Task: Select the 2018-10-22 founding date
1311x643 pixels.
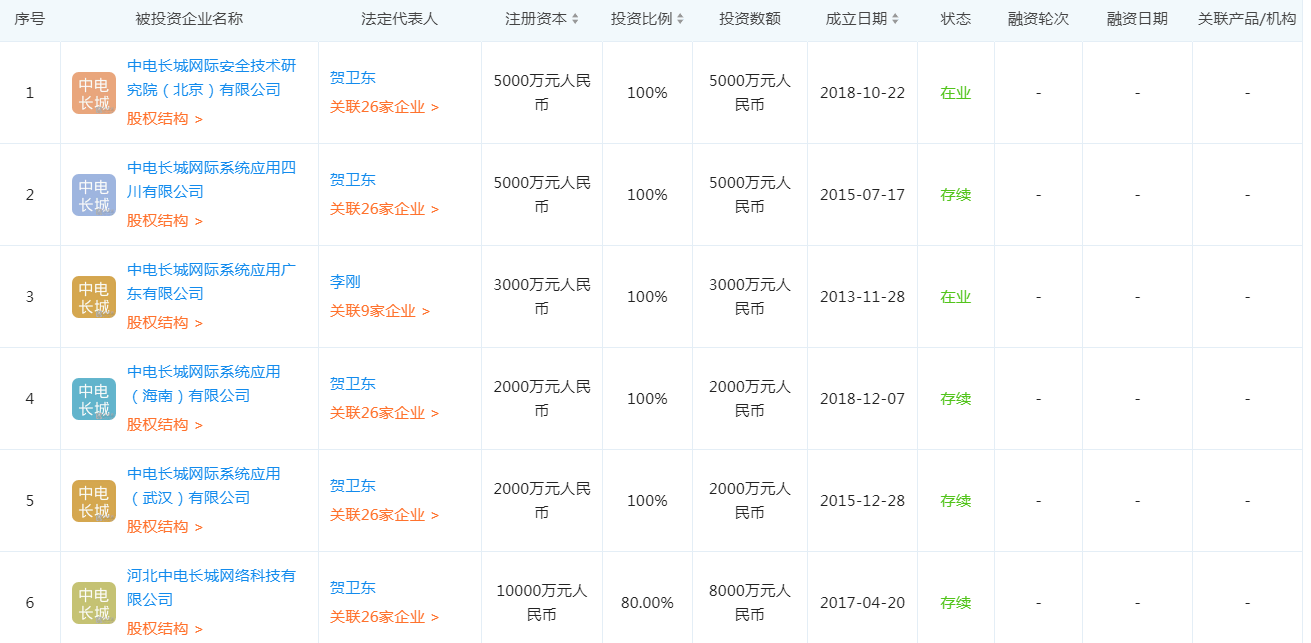Action: click(862, 93)
